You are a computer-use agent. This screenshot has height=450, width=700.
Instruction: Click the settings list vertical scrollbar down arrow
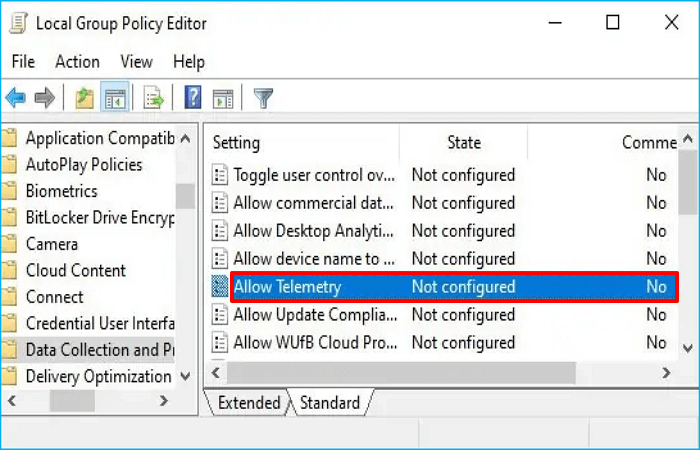688,346
